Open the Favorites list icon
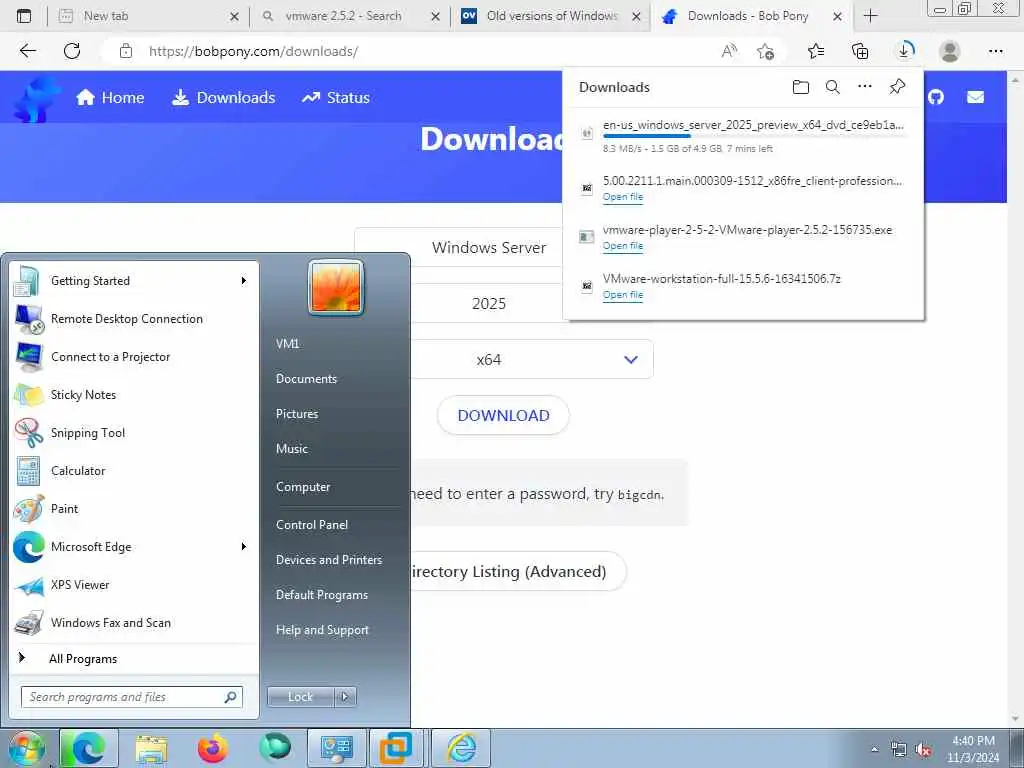 click(x=816, y=51)
